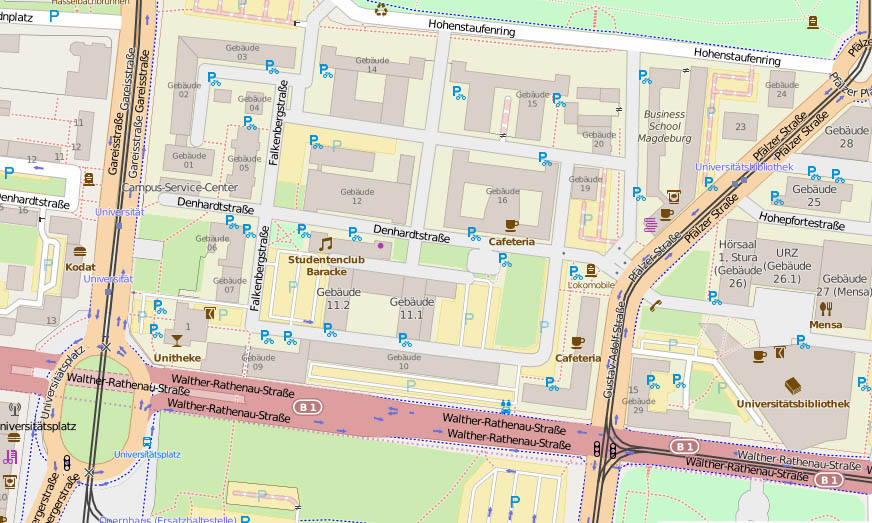This screenshot has width=872, height=523.
Task: Click the bicycle parking icon left of Gebäude 14
Action: point(326,71)
